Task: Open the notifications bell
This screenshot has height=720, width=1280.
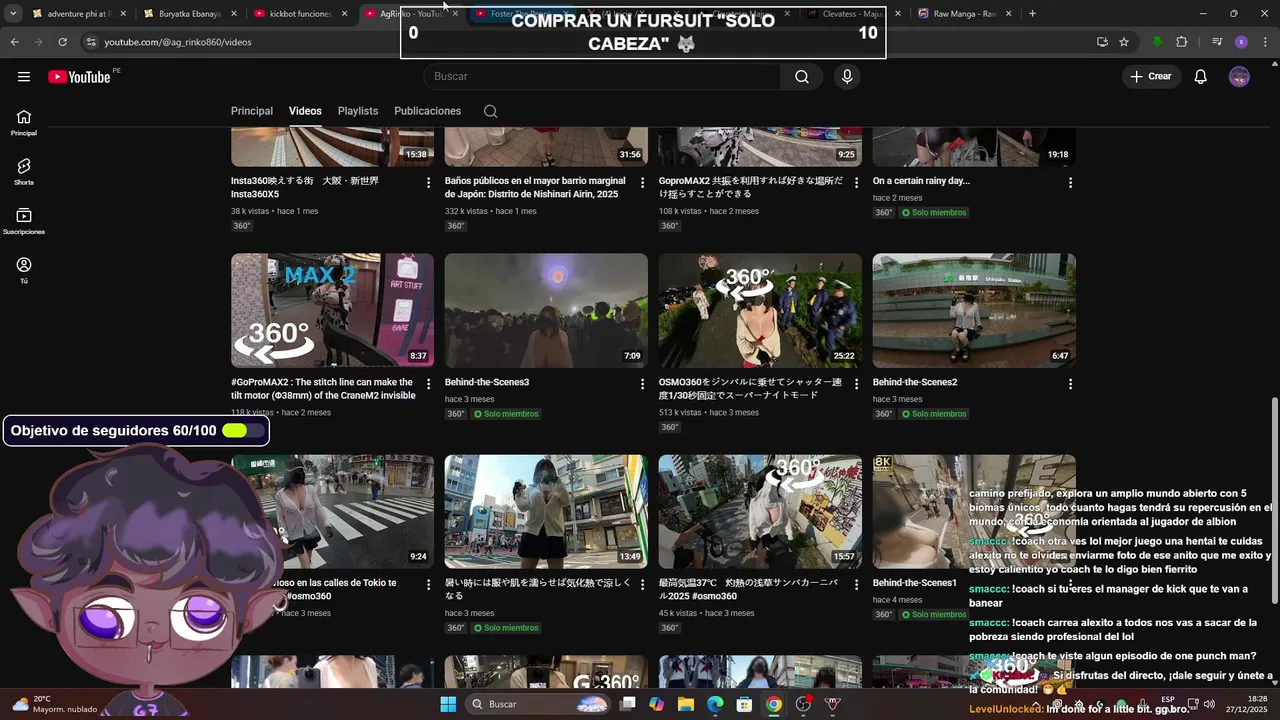Action: coord(1201,77)
